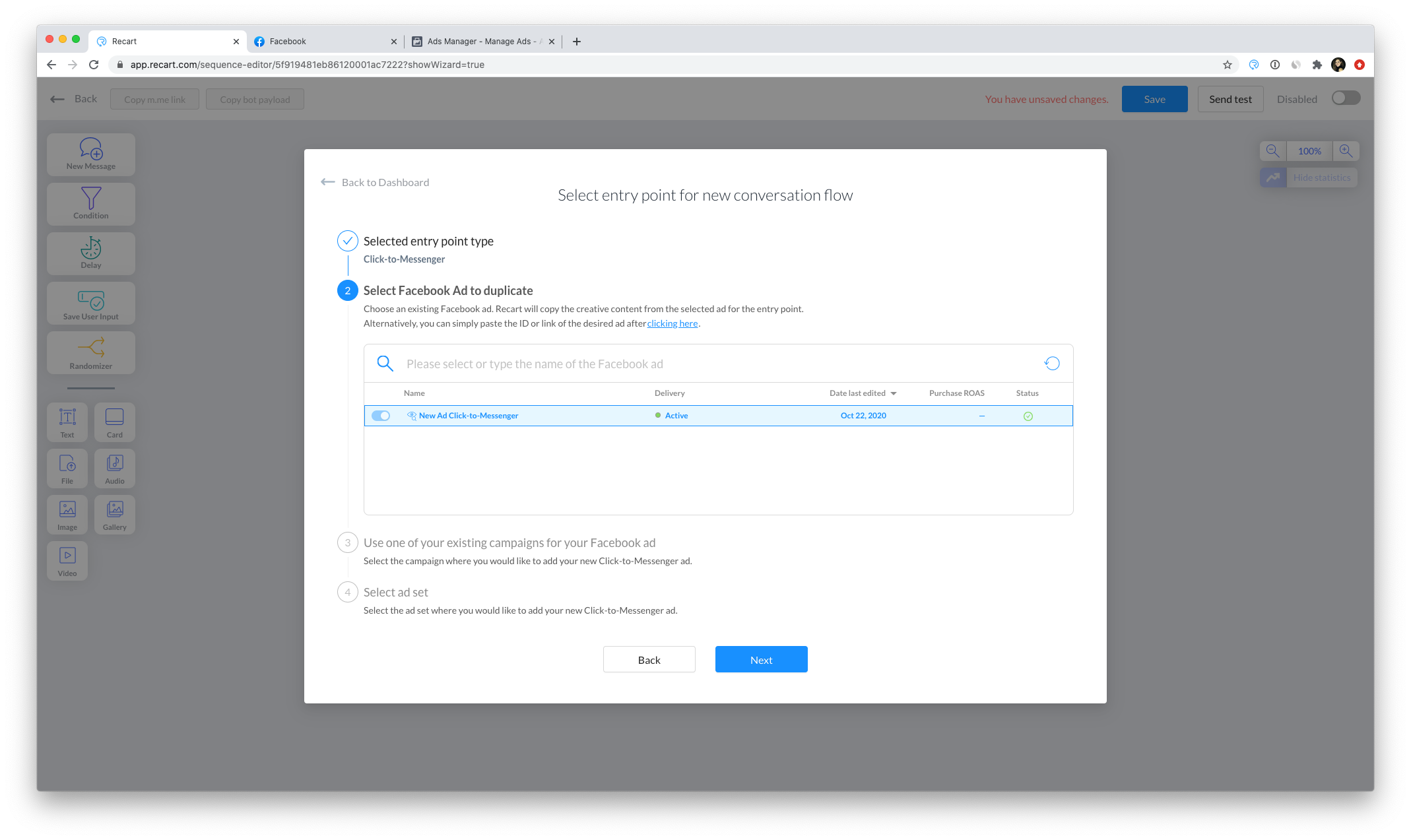Go Back to Dashboard
The width and height of the screenshot is (1411, 840).
[375, 182]
